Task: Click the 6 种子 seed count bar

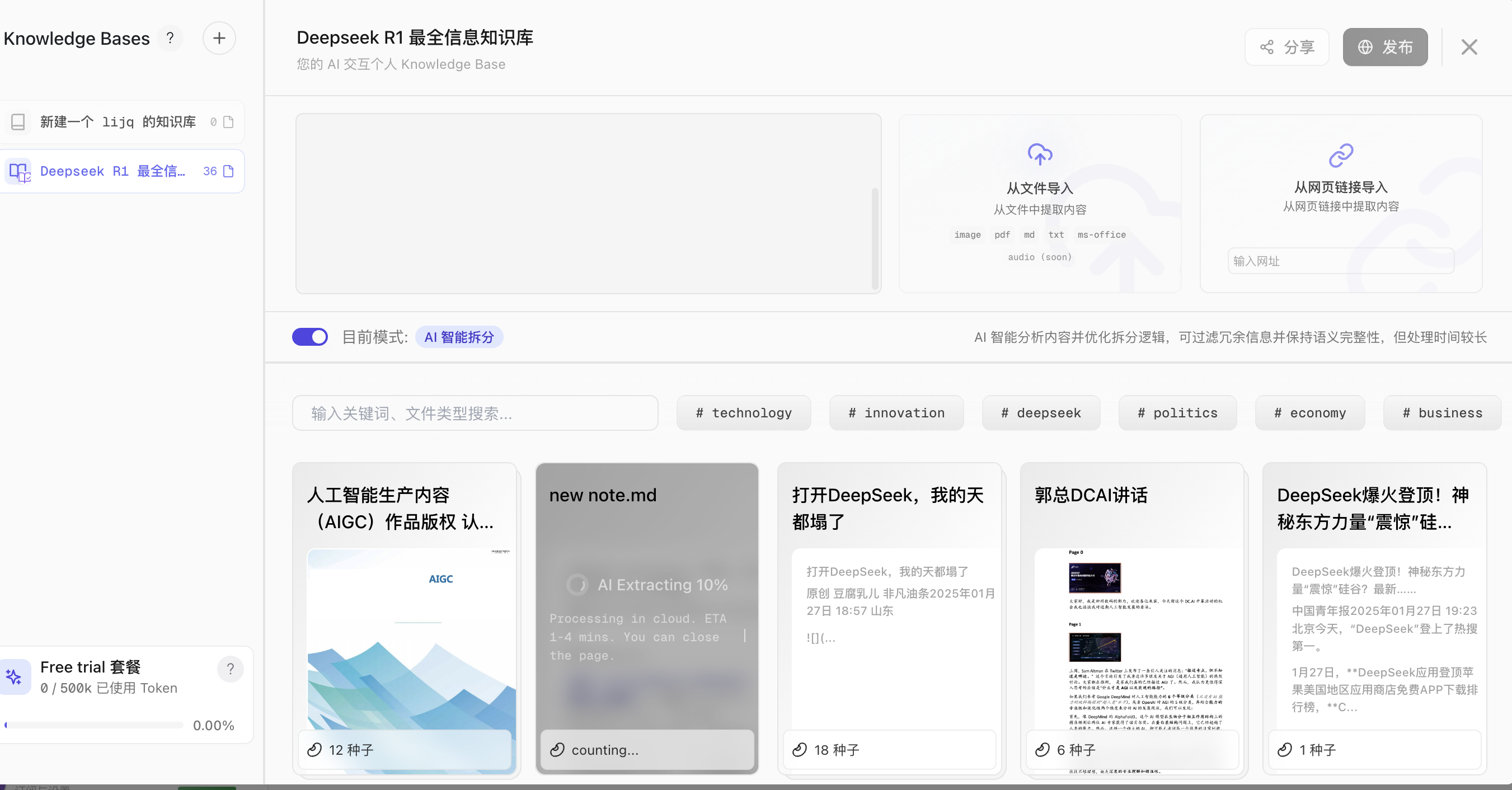Action: coord(1132,750)
